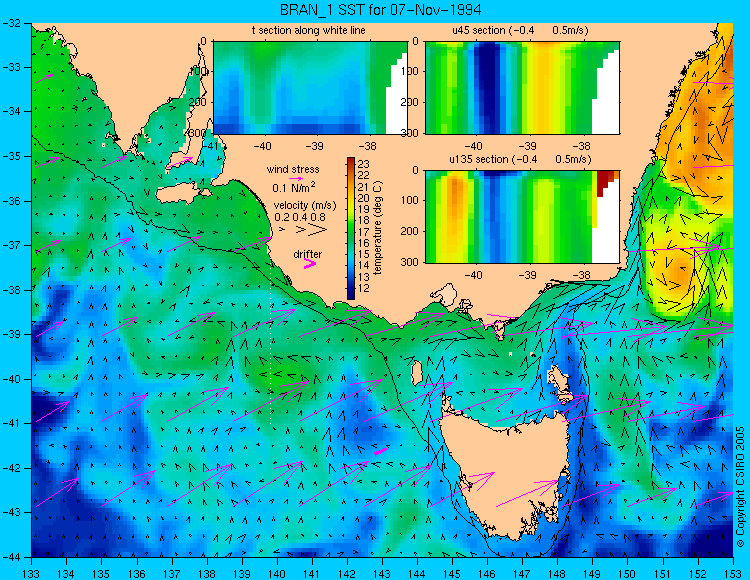Click Flinders Island northeast of Tasmania

point(560,380)
